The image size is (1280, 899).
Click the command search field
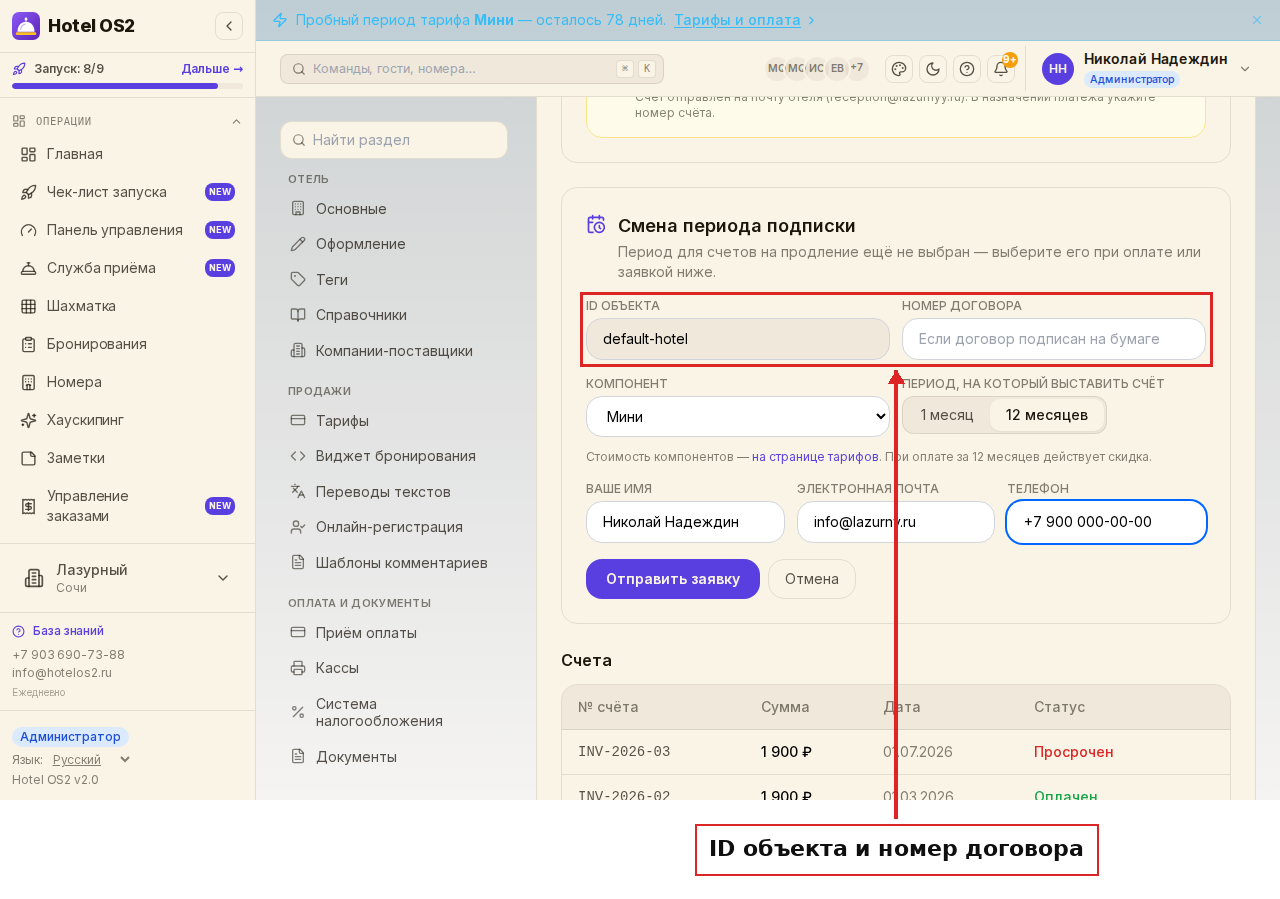[x=472, y=69]
